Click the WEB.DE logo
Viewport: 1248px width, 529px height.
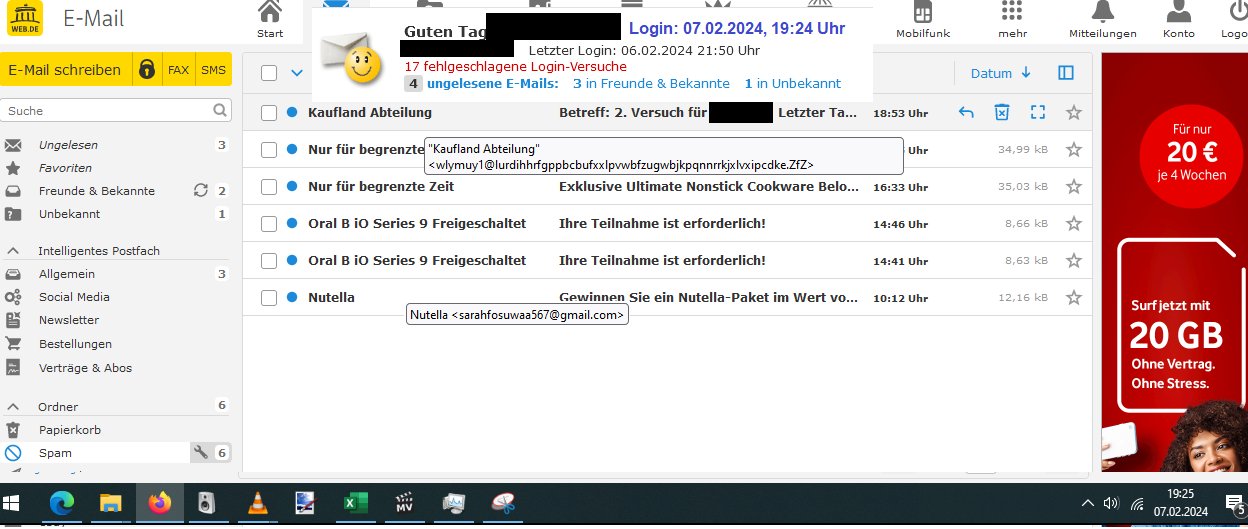pyautogui.click(x=25, y=17)
